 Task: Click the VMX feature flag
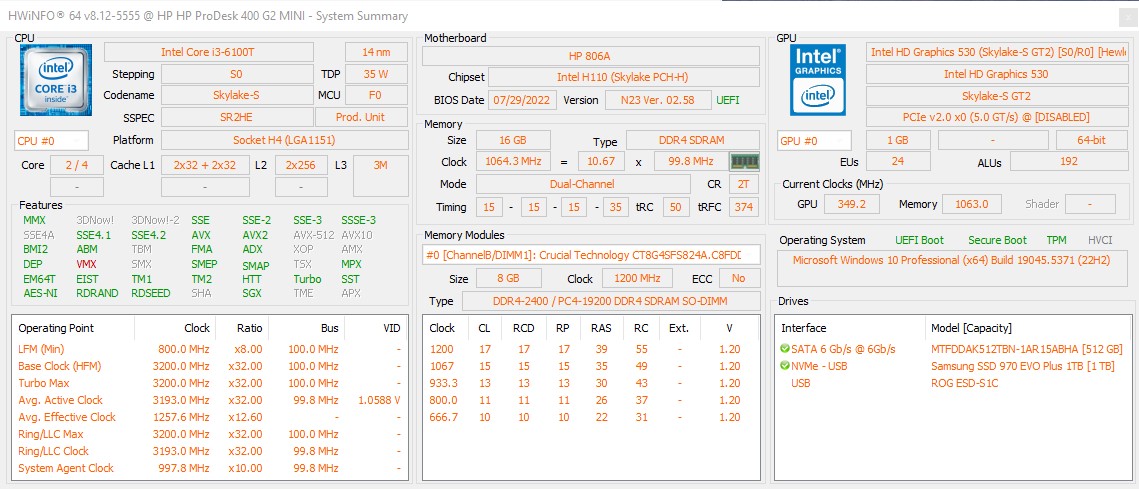(x=86, y=264)
